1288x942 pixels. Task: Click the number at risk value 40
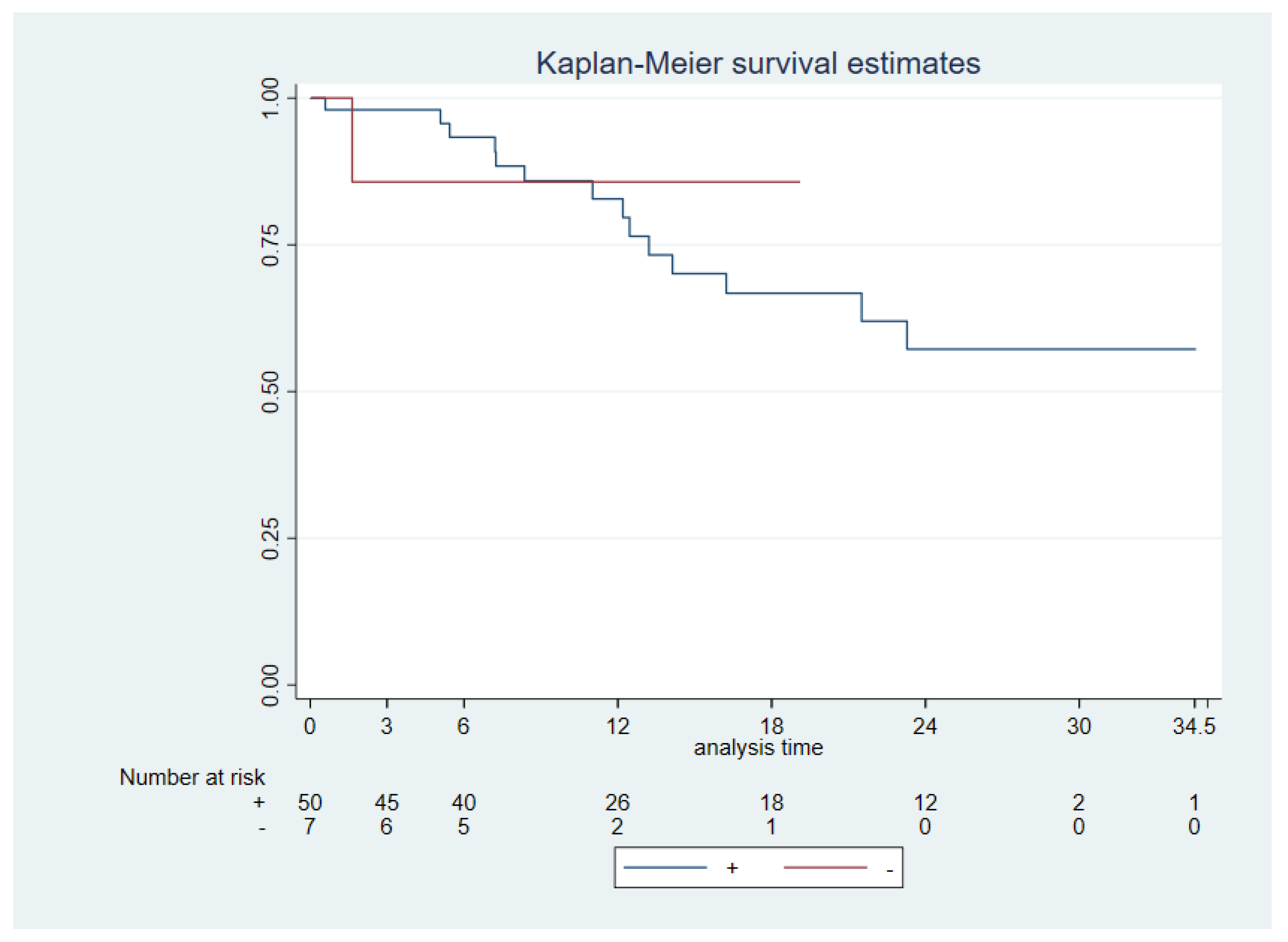click(463, 803)
